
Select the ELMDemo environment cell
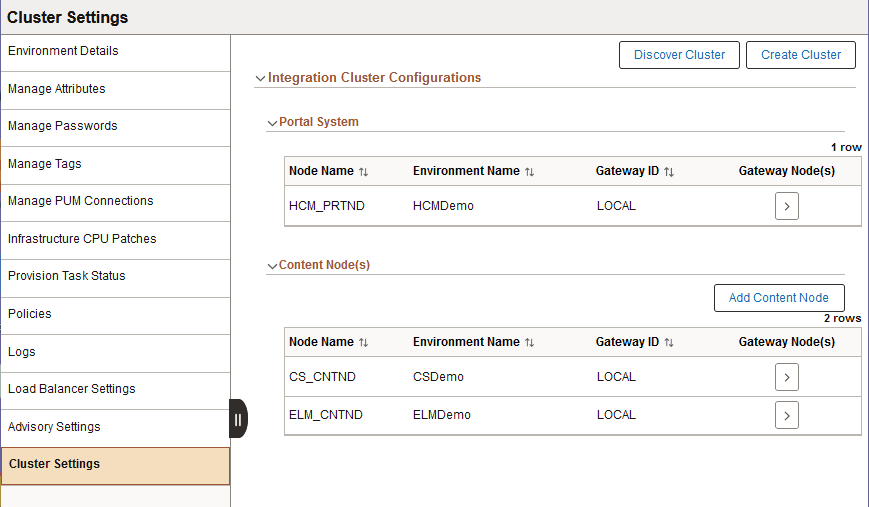tap(441, 415)
